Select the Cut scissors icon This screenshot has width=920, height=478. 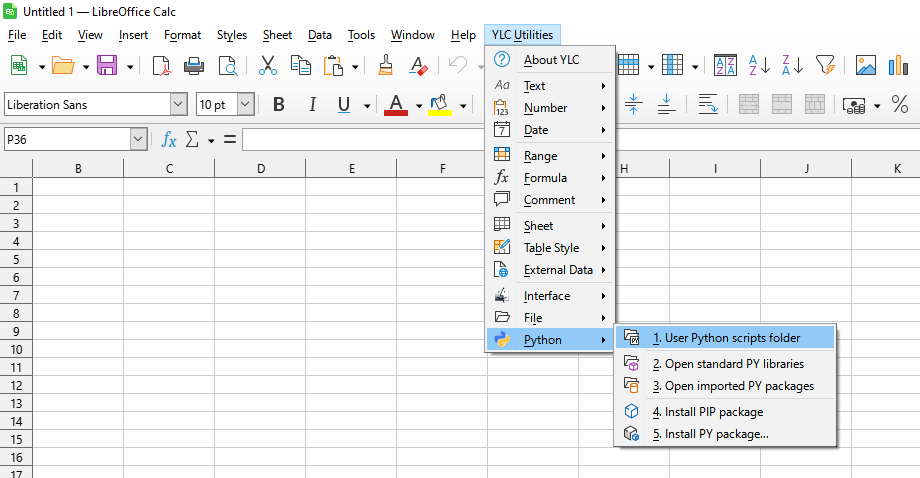click(x=267, y=66)
